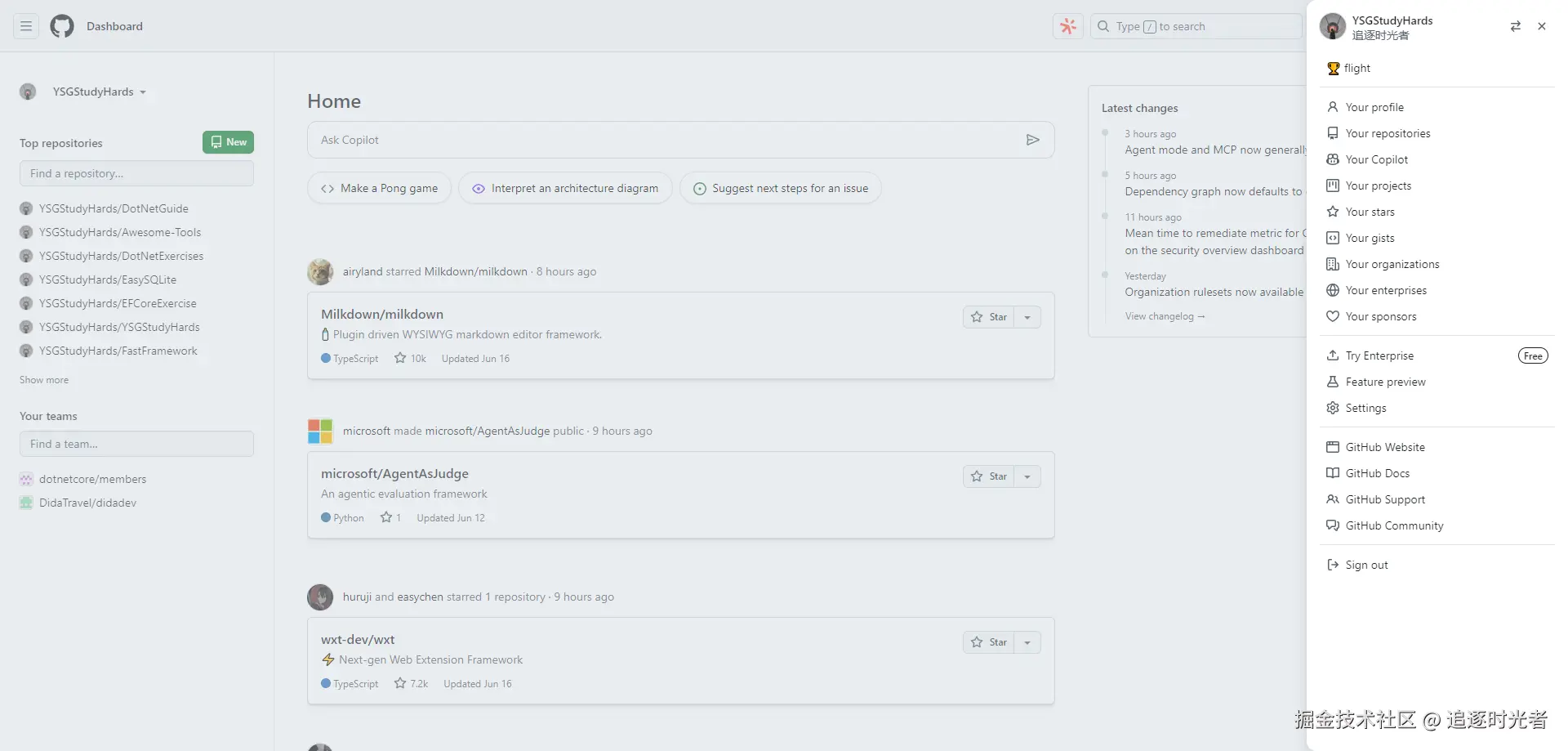Star the microsoft/AgentAsJudge repository
The height and width of the screenshot is (751, 1568).
pyautogui.click(x=988, y=476)
